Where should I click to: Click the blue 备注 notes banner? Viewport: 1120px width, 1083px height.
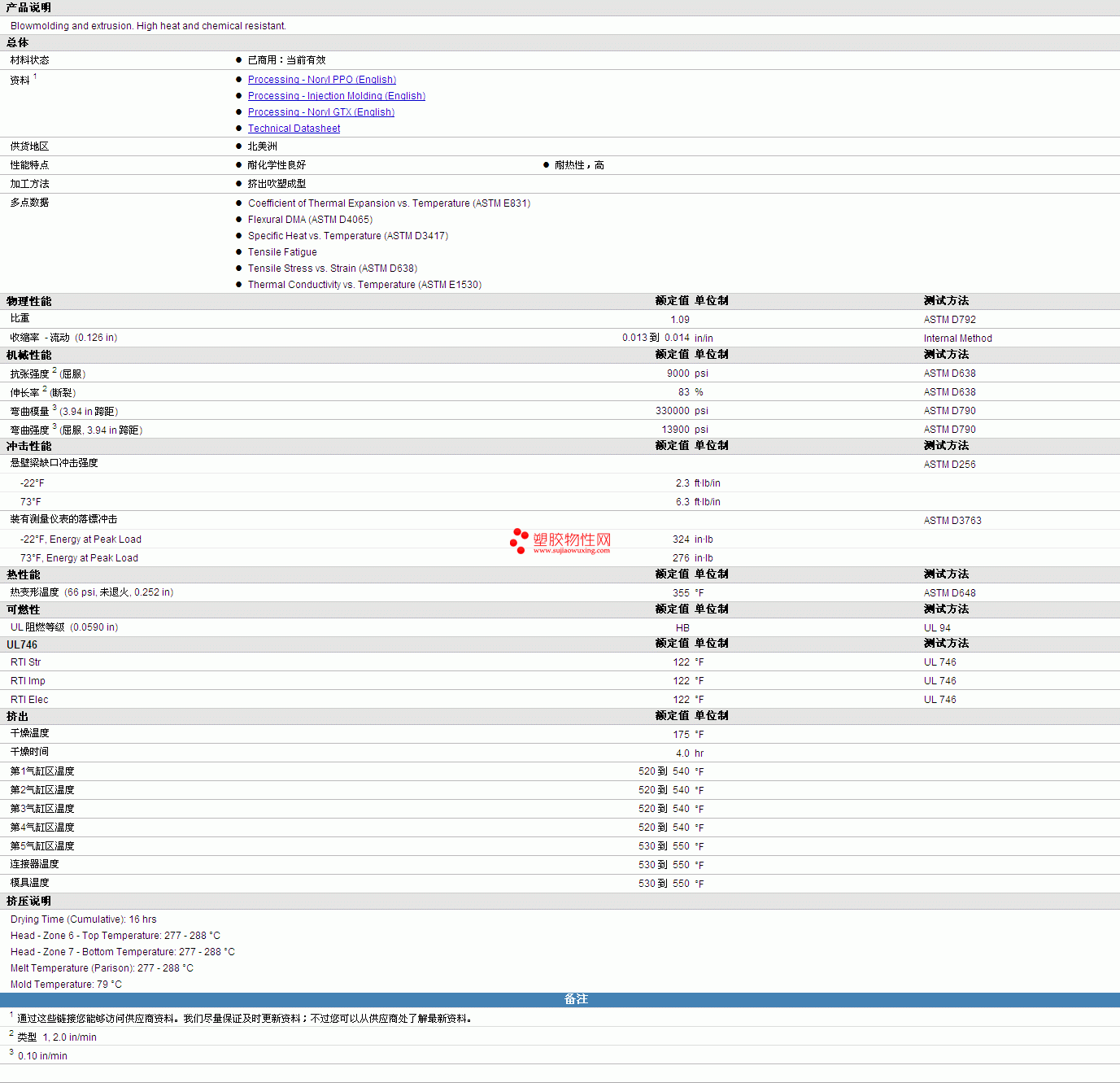(x=560, y=999)
